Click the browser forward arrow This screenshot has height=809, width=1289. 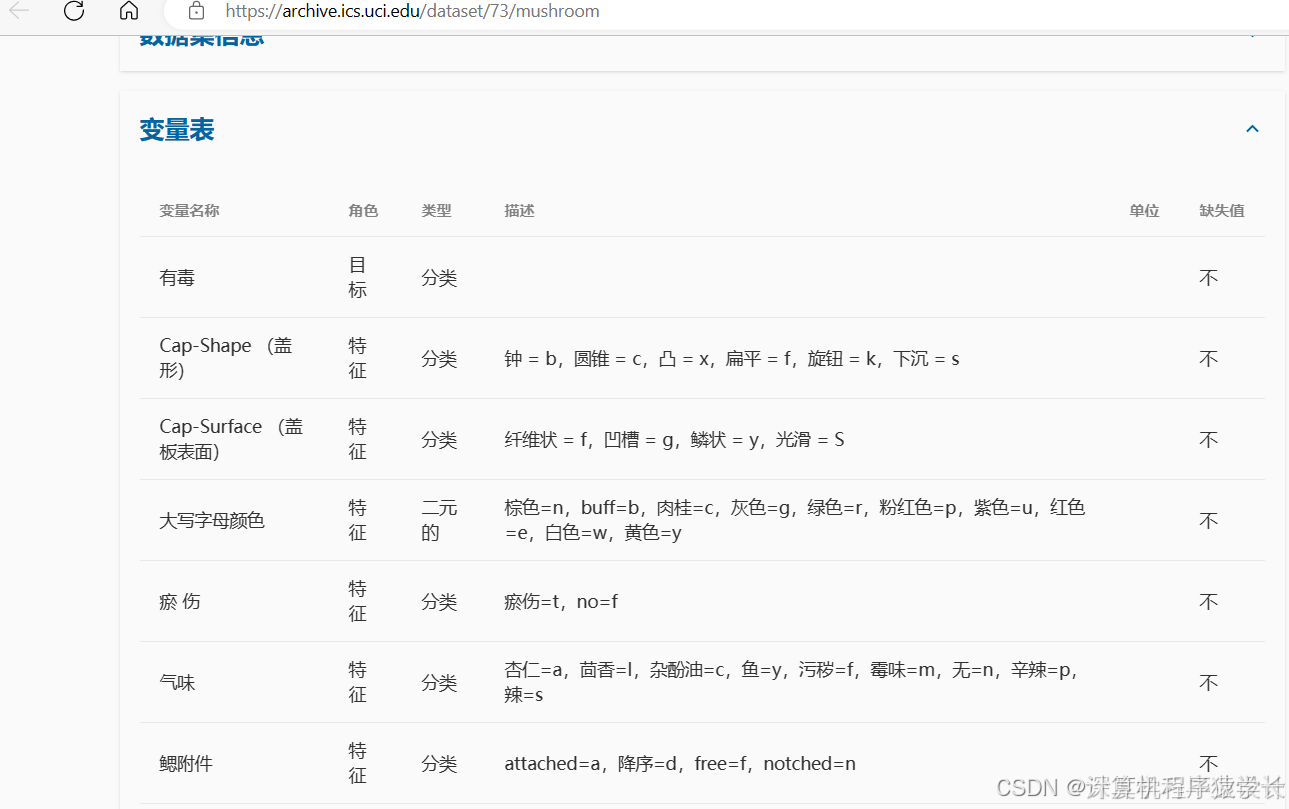click(45, 11)
